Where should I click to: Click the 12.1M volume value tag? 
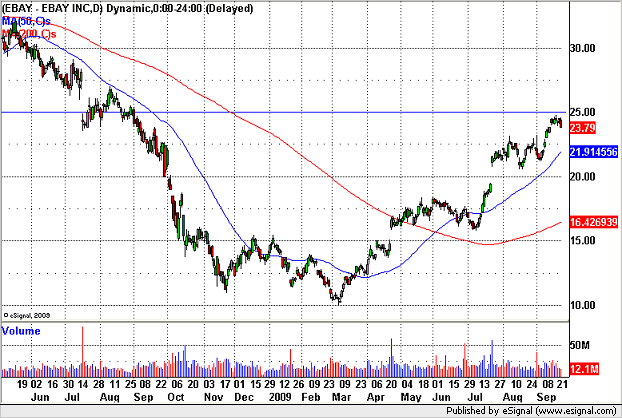pos(584,369)
